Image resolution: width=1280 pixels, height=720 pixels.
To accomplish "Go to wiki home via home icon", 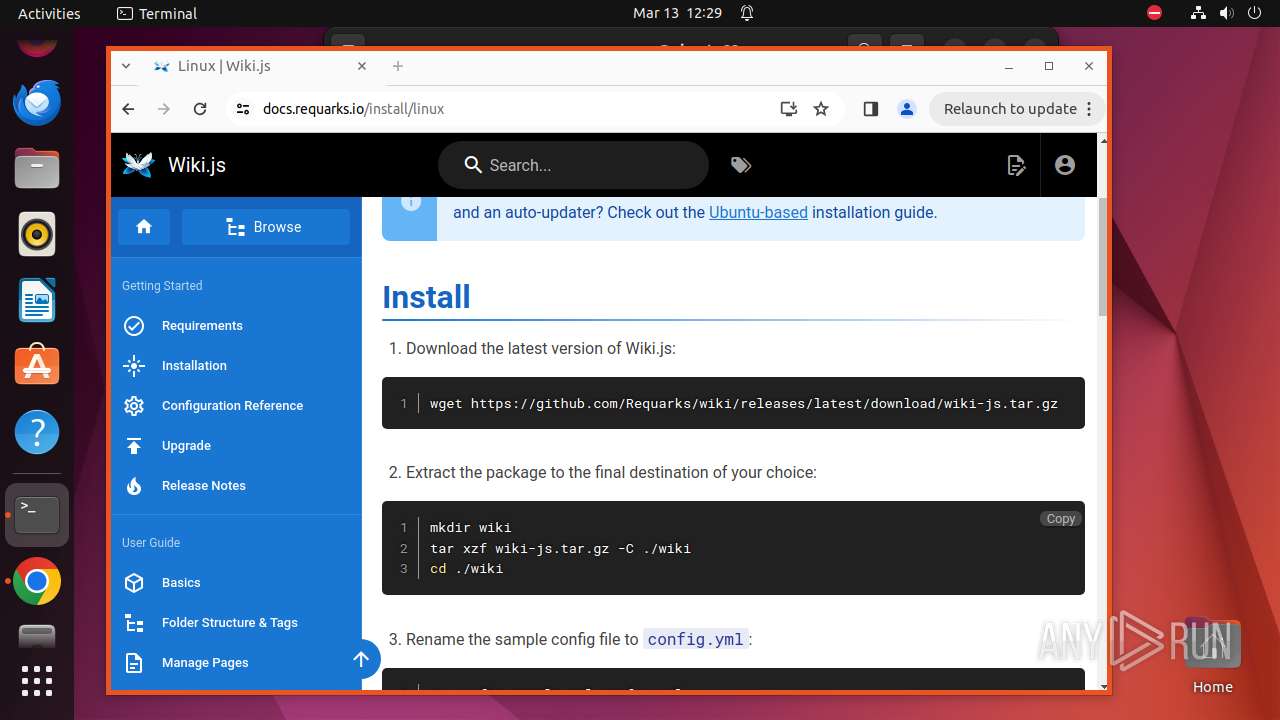I will (x=144, y=227).
